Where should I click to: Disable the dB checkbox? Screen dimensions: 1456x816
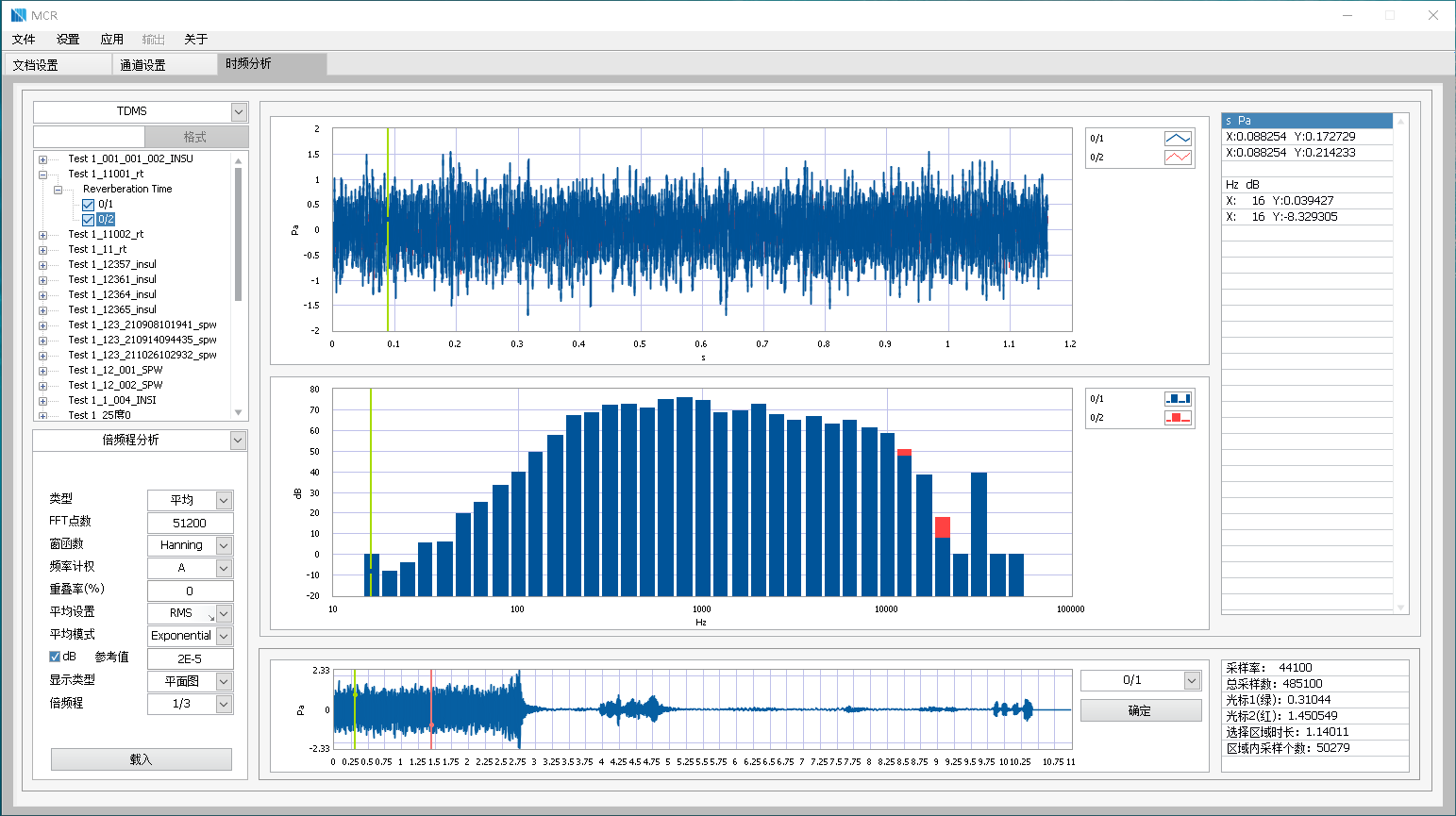(55, 657)
